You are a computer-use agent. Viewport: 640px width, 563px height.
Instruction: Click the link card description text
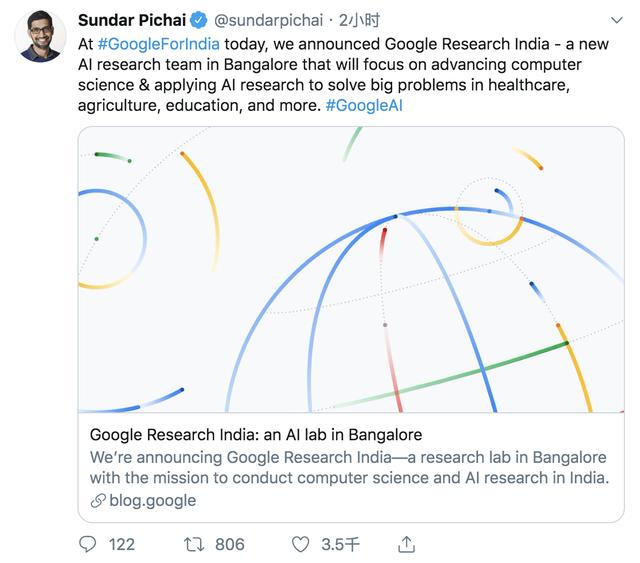click(x=349, y=467)
